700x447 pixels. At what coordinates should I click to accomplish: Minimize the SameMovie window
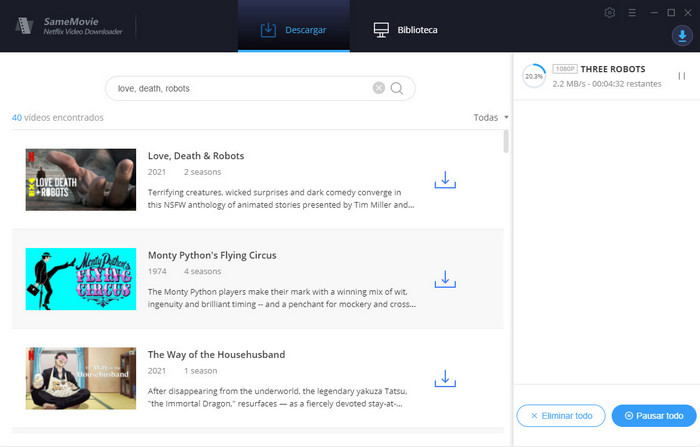[x=654, y=13]
